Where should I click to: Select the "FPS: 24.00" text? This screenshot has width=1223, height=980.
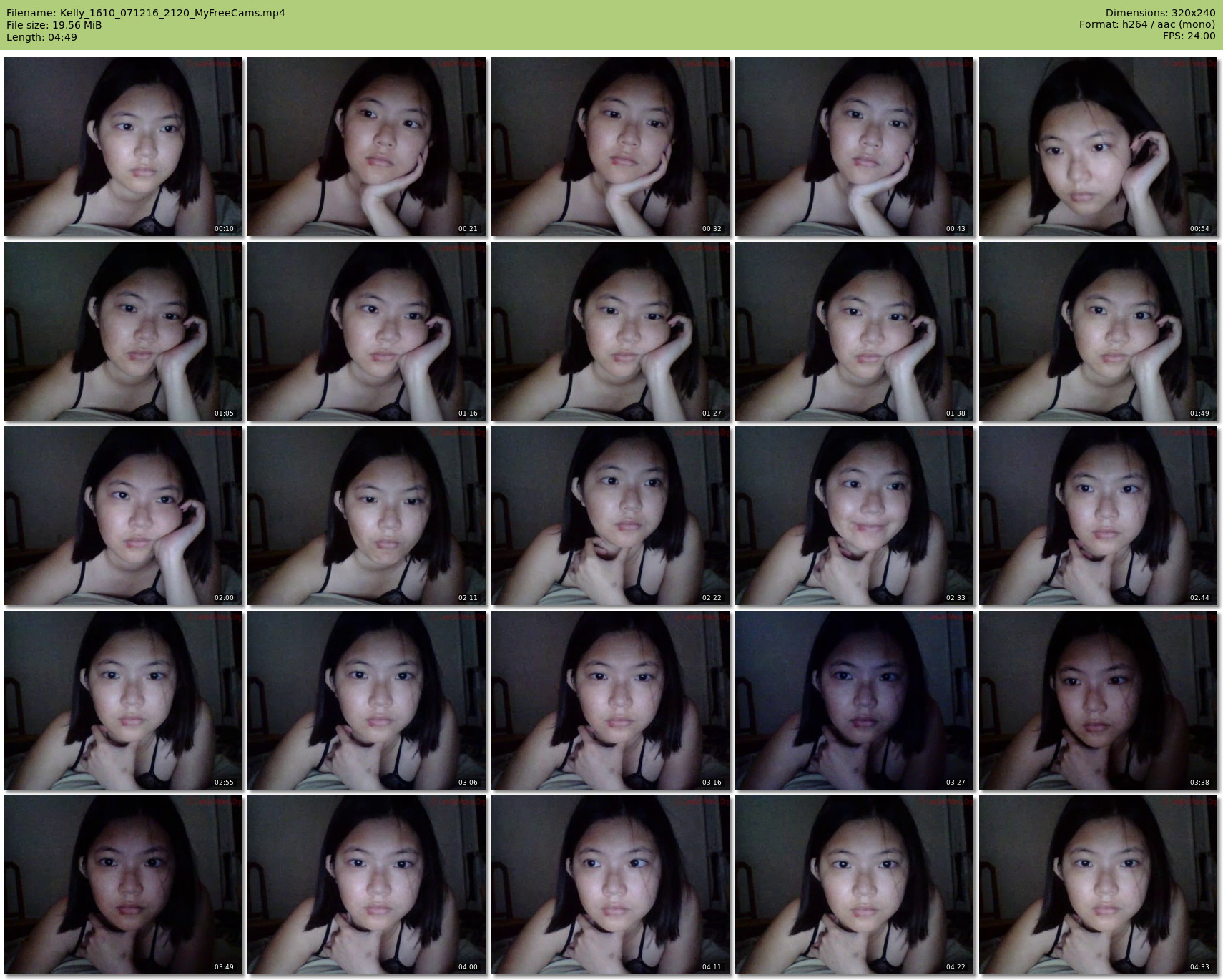1189,36
